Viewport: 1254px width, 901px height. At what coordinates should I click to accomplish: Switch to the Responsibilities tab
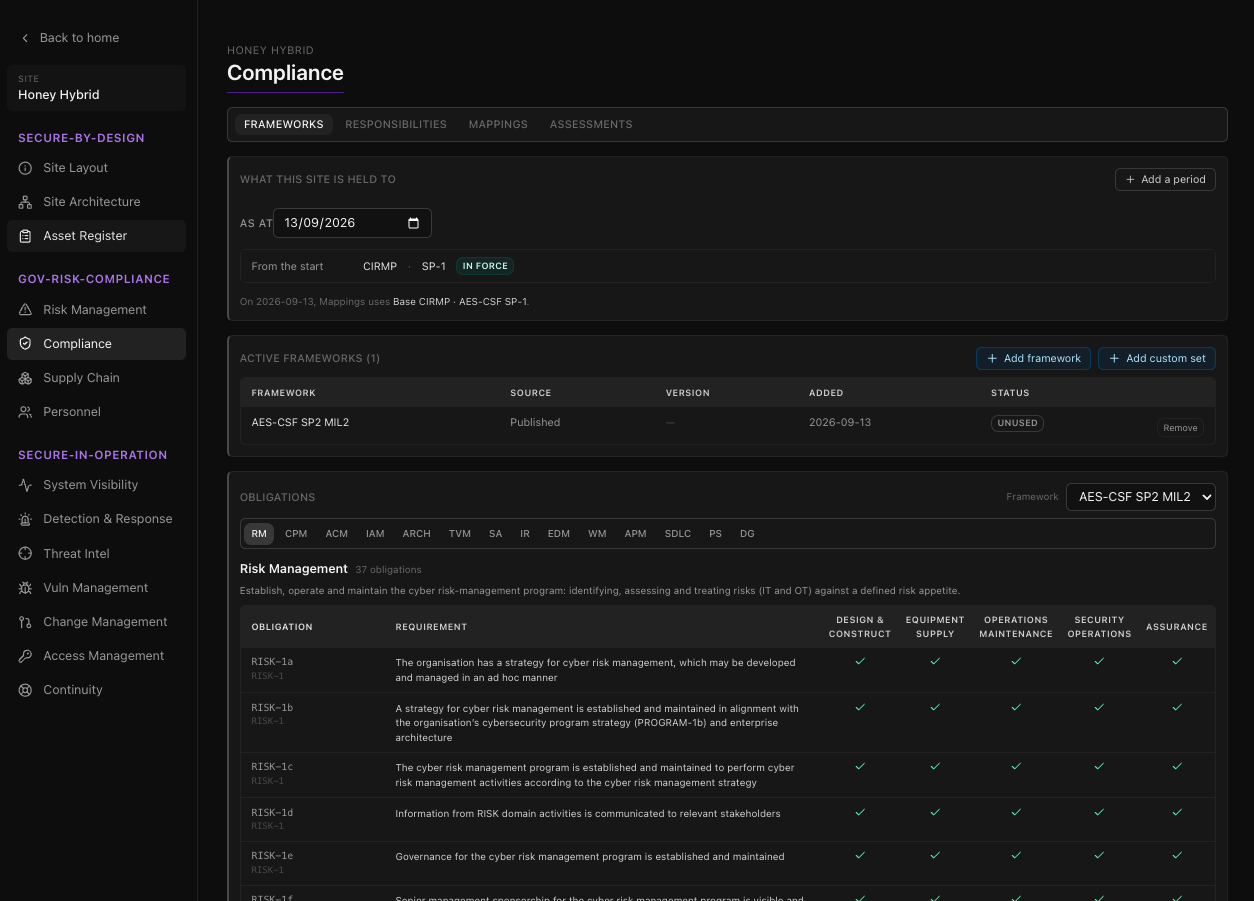point(396,125)
